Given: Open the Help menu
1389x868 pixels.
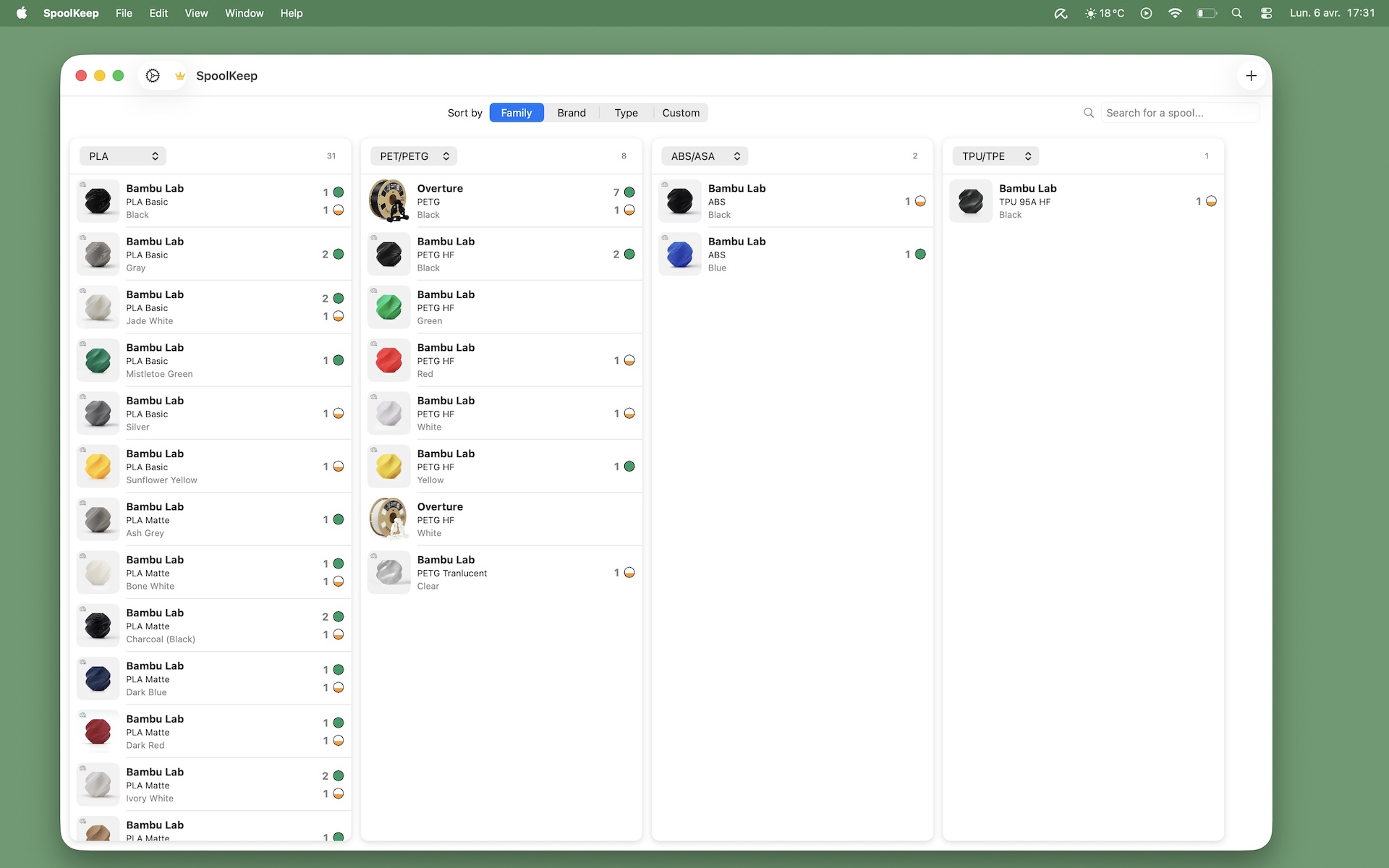Looking at the screenshot, I should pos(292,13).
